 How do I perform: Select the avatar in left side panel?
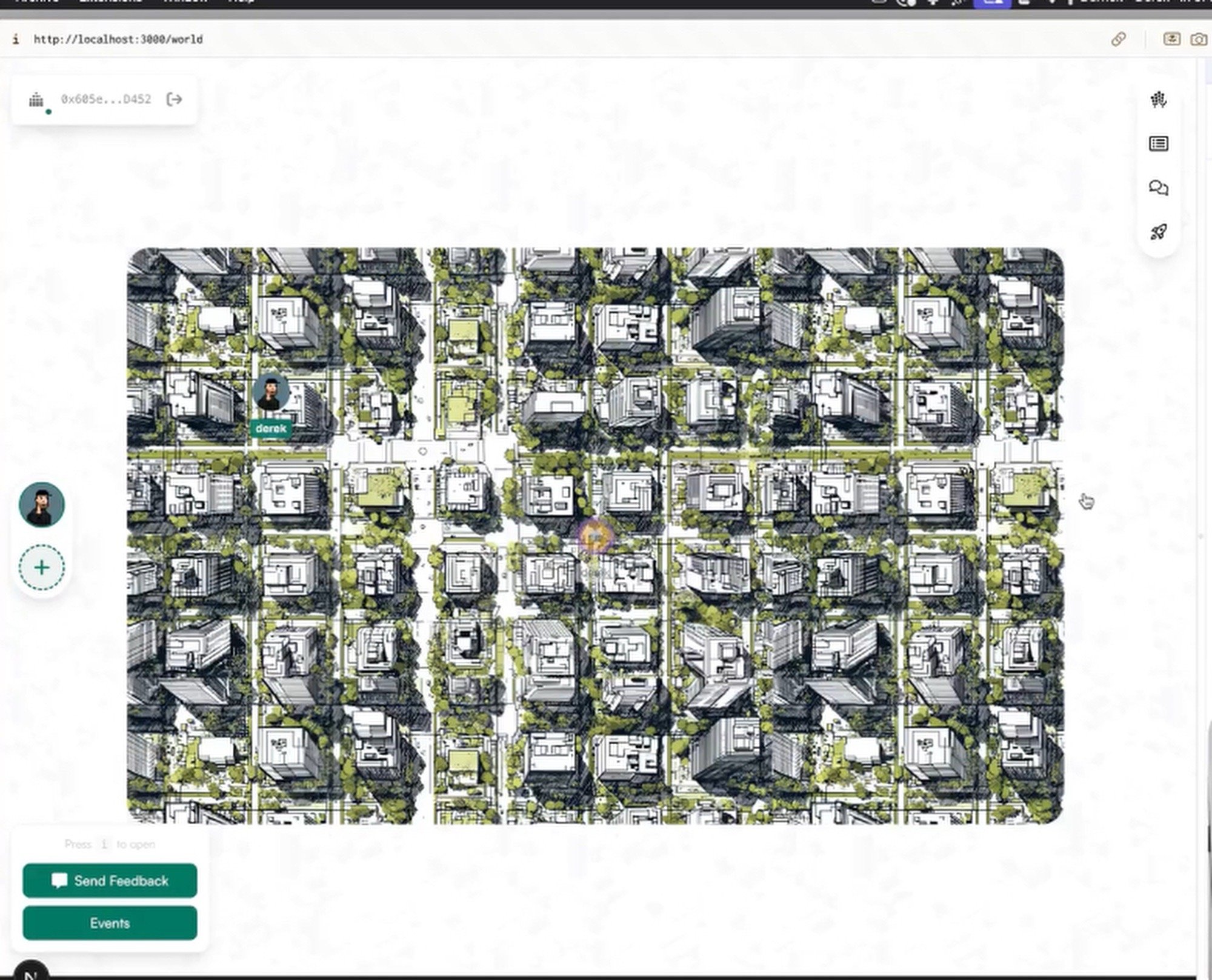tap(42, 505)
